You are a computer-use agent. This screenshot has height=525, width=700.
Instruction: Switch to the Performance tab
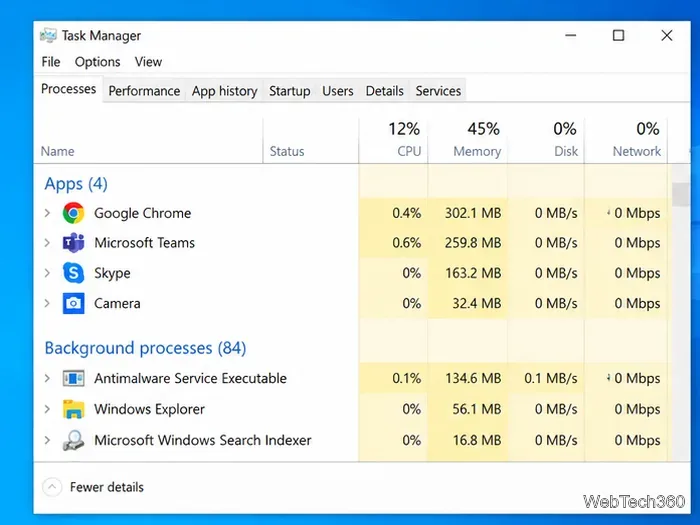(x=144, y=91)
